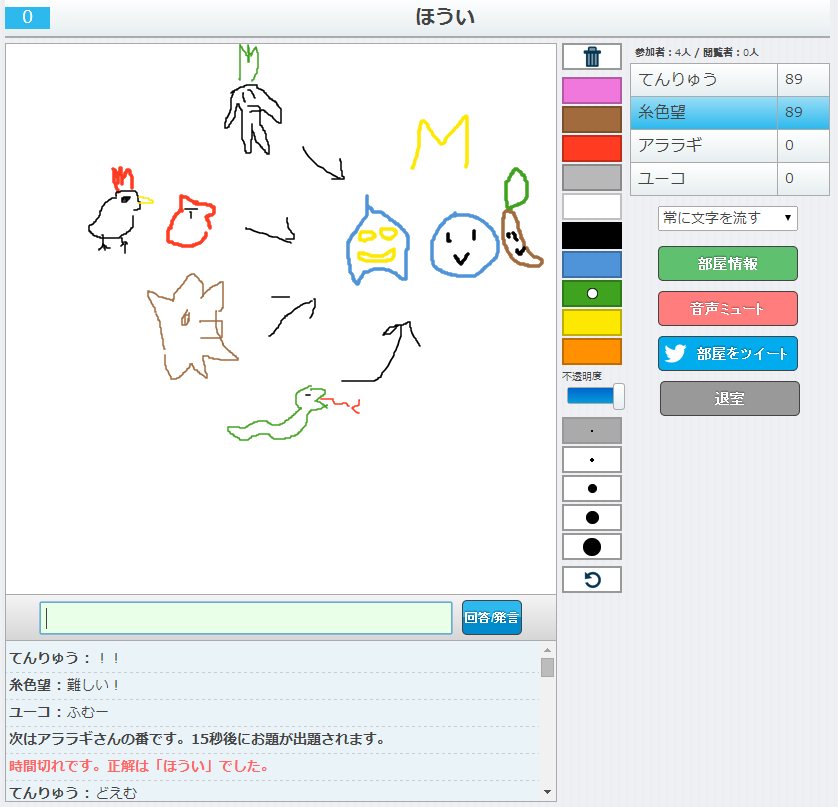Image resolution: width=838 pixels, height=807 pixels.
Task: Submit answer with 回答/発言 button
Action: pos(492,617)
